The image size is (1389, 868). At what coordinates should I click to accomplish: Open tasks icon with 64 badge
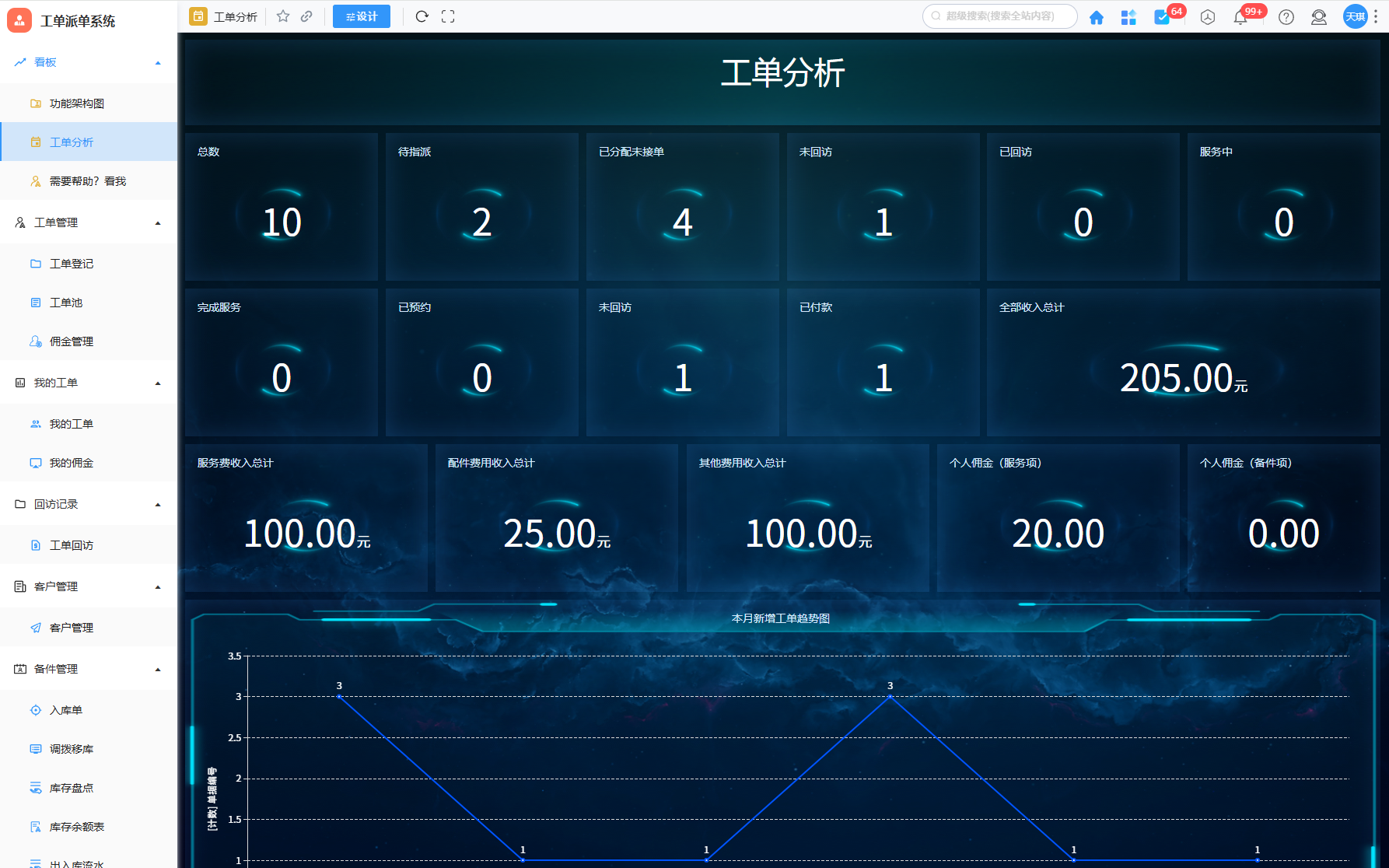click(x=1162, y=17)
